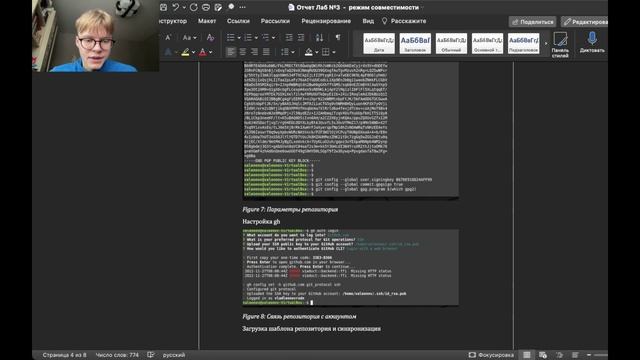Screen dimensions: 640x360
Task: Click Число слов: 774 in status bar
Action: pos(117,355)
